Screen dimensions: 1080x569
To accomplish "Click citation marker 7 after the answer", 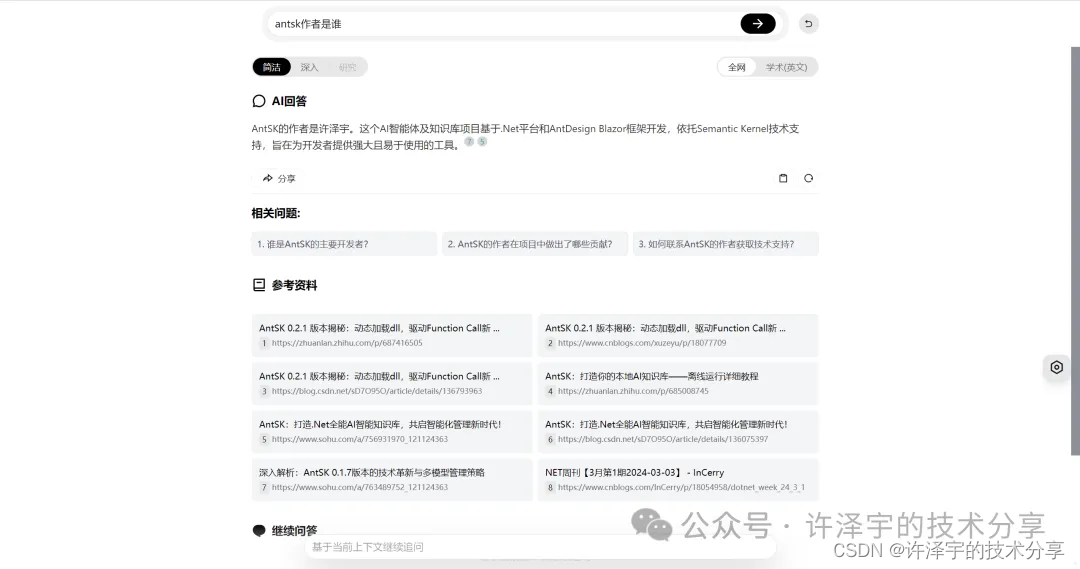I will [x=469, y=142].
